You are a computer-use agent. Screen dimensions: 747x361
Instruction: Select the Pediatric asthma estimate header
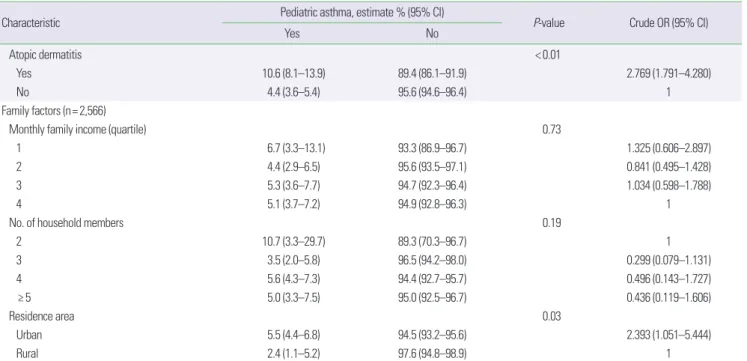(362, 12)
